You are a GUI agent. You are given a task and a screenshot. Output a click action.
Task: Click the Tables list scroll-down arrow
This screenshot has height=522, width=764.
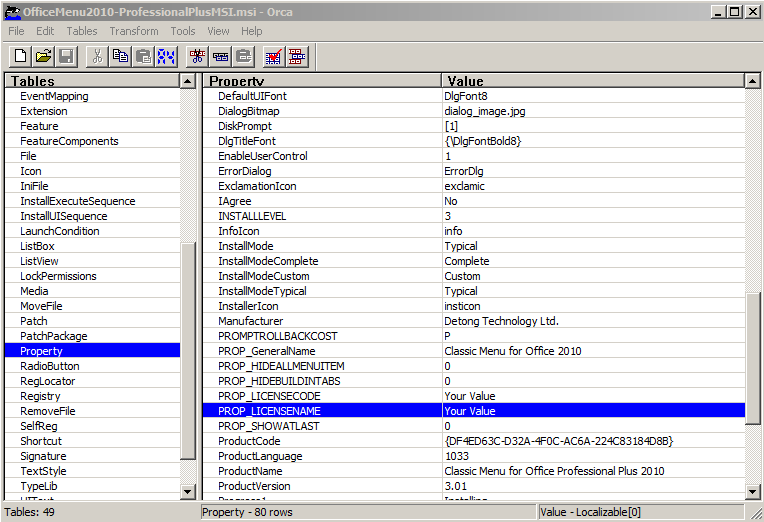[x=188, y=491]
